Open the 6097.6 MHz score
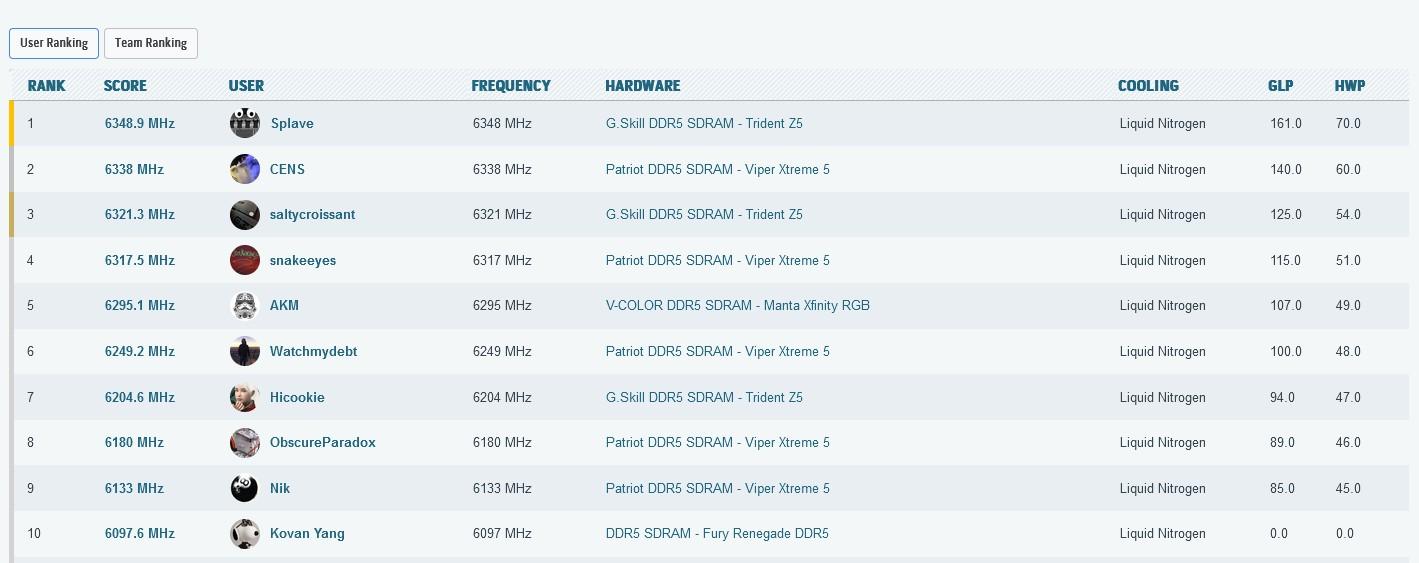1419x563 pixels. click(x=140, y=533)
